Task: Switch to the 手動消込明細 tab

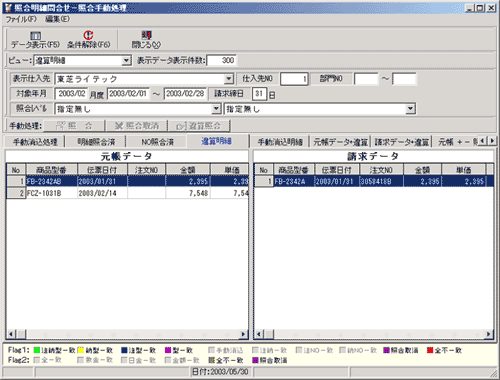Action: pyautogui.click(x=280, y=142)
